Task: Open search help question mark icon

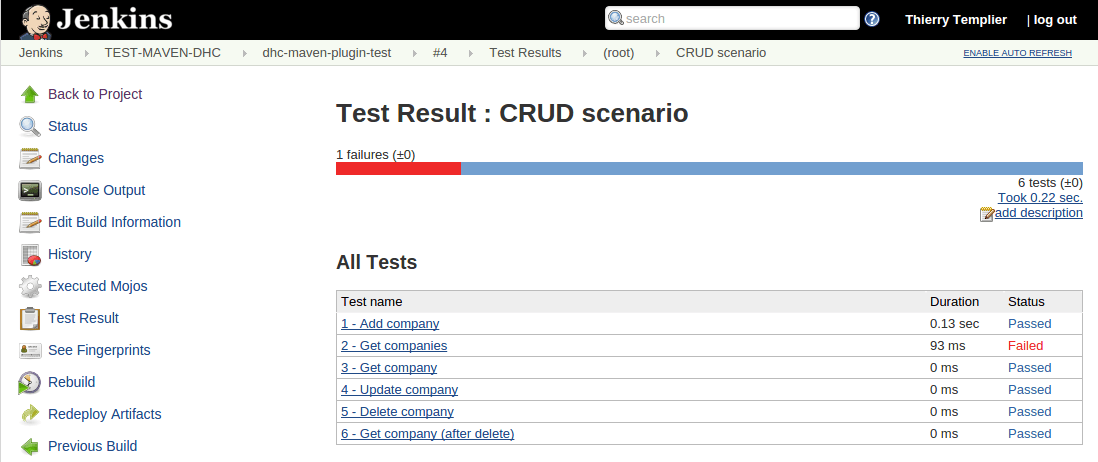Action: point(872,19)
